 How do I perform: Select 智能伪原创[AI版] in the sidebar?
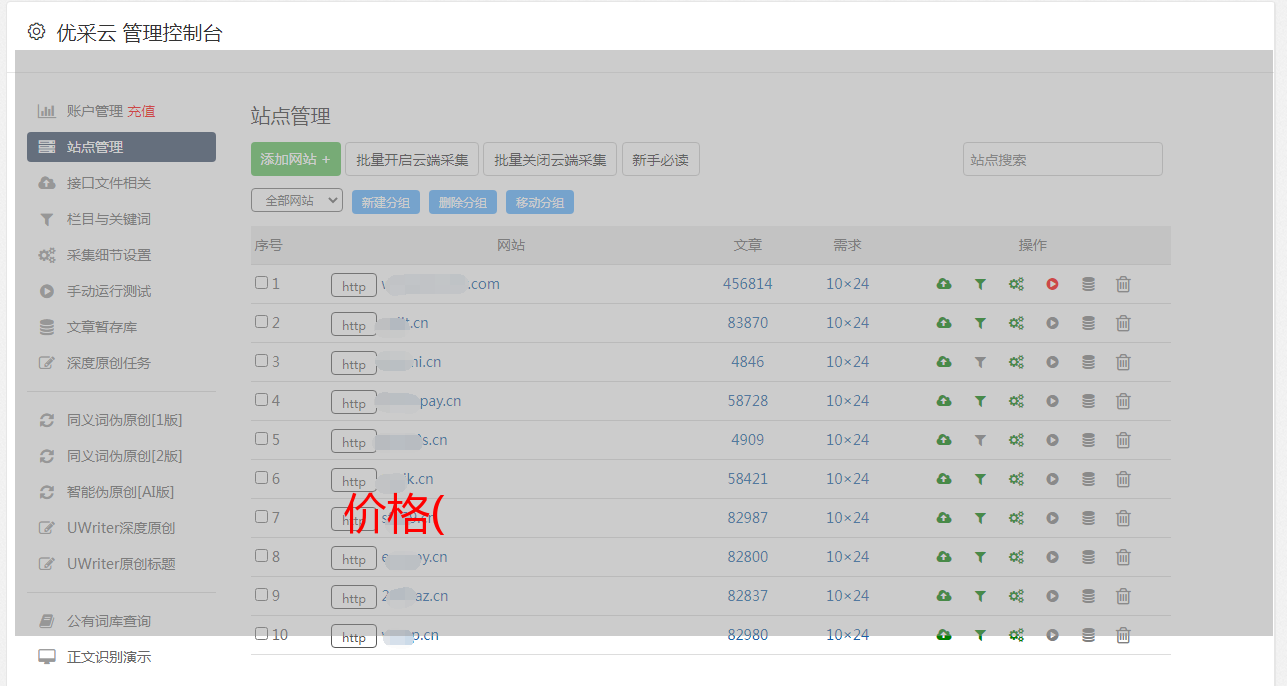[x=121, y=492]
